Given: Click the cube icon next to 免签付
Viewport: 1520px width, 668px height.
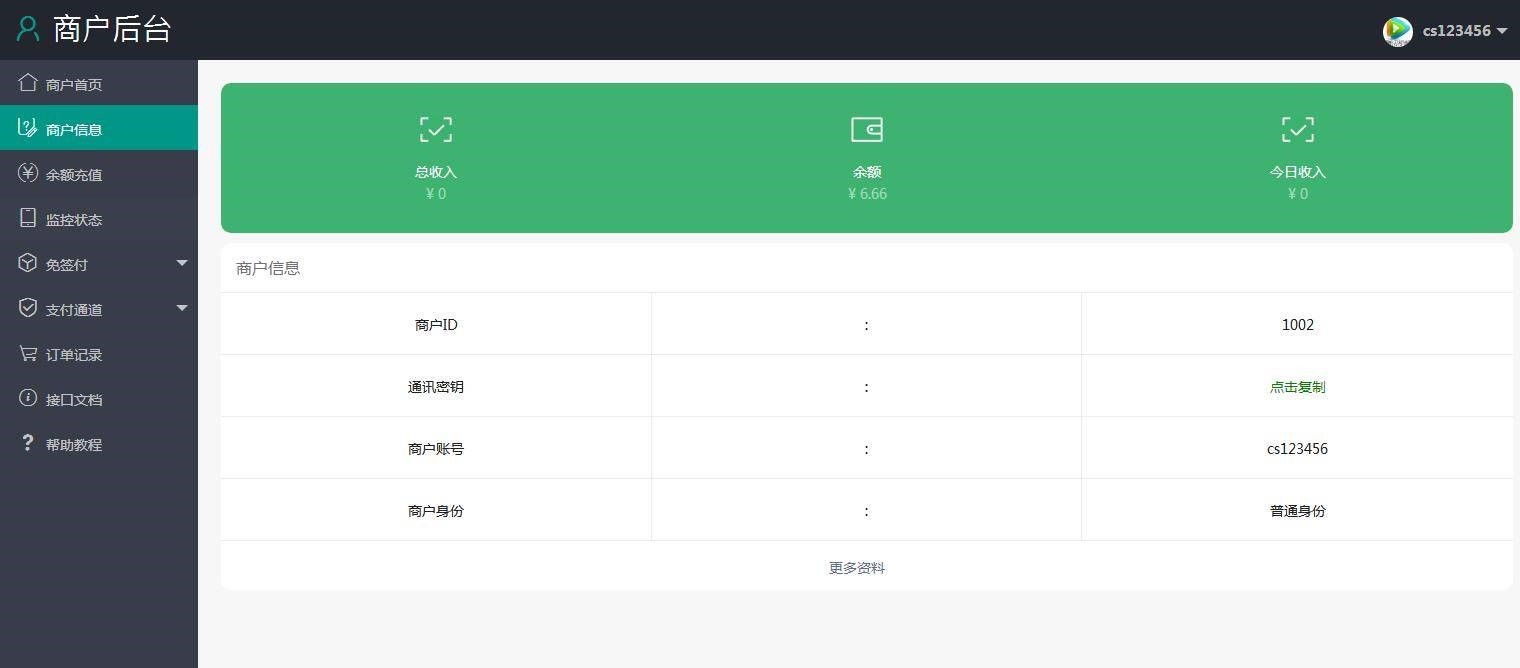Looking at the screenshot, I should click(x=28, y=263).
